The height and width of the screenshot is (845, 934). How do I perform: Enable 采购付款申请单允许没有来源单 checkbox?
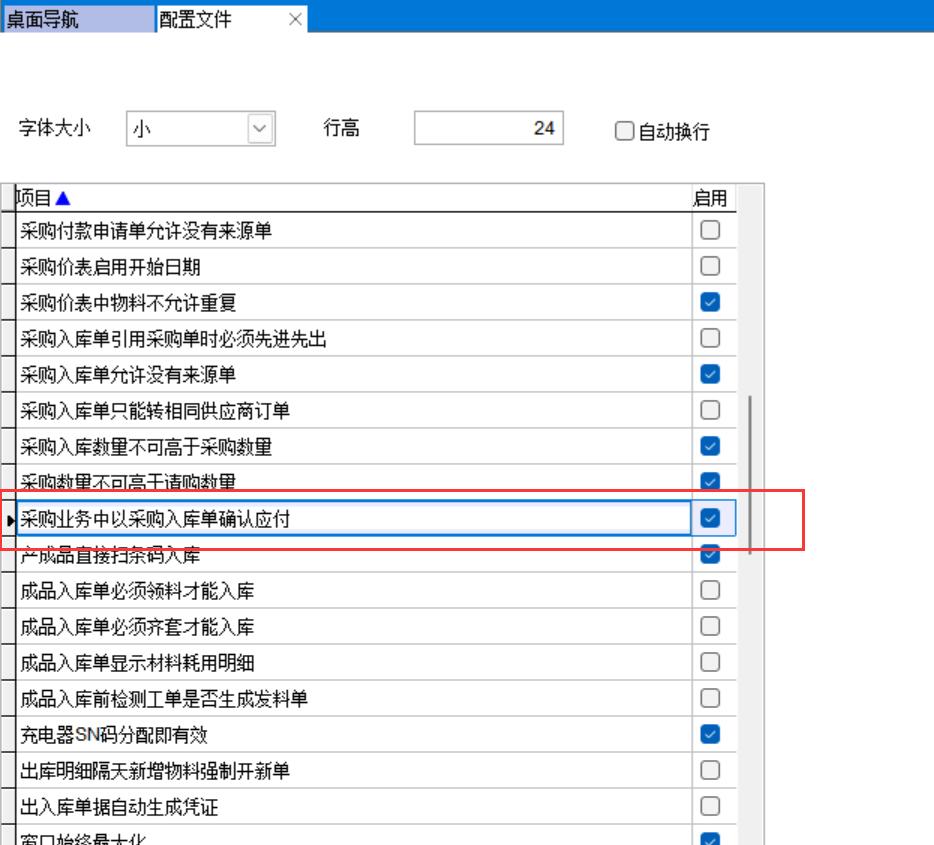pyautogui.click(x=710, y=230)
